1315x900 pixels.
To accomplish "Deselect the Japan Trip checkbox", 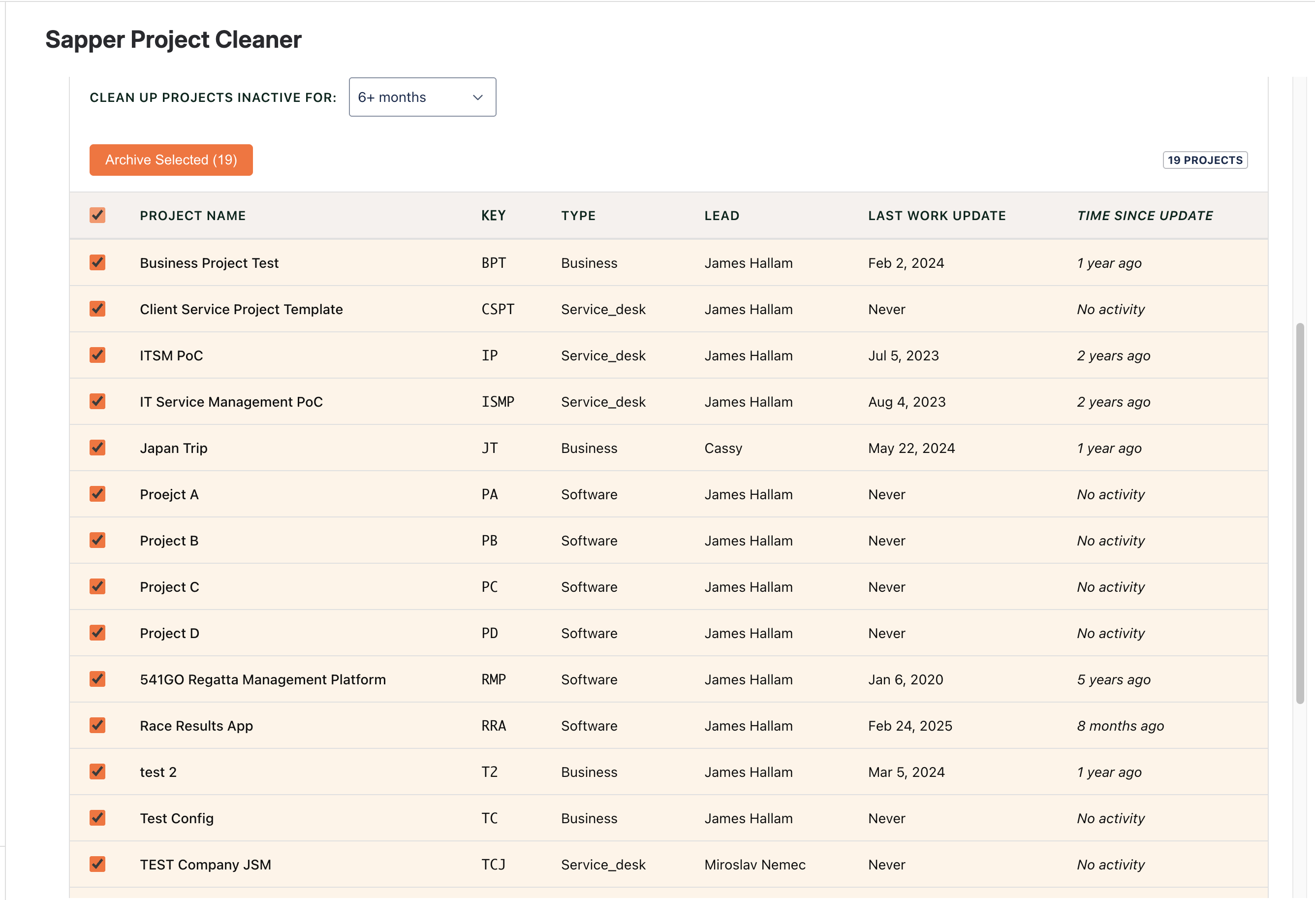I will (x=97, y=448).
